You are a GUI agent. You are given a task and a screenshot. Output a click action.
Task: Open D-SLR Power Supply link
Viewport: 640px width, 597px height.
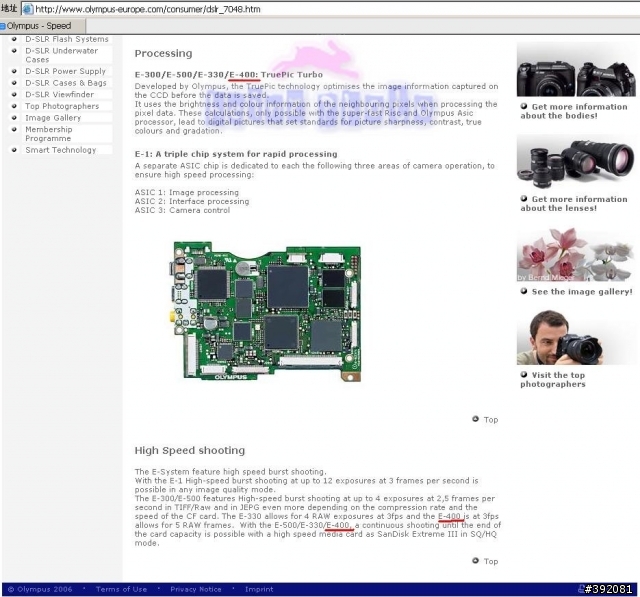(66, 71)
